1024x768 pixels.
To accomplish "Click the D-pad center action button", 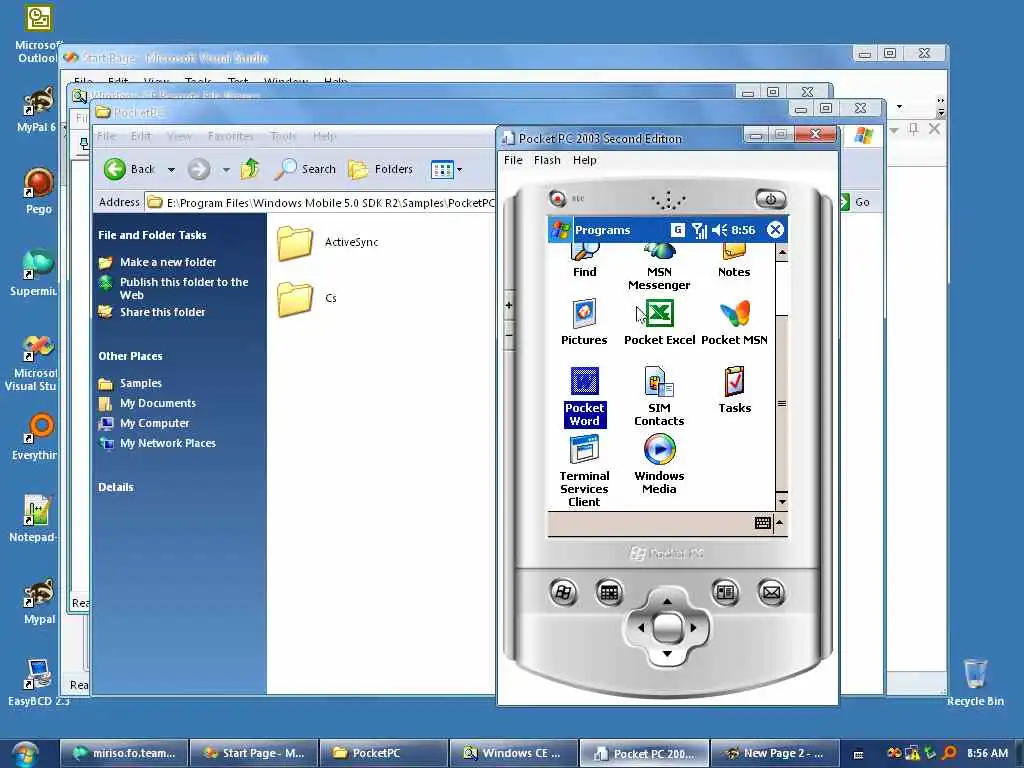I will [667, 628].
